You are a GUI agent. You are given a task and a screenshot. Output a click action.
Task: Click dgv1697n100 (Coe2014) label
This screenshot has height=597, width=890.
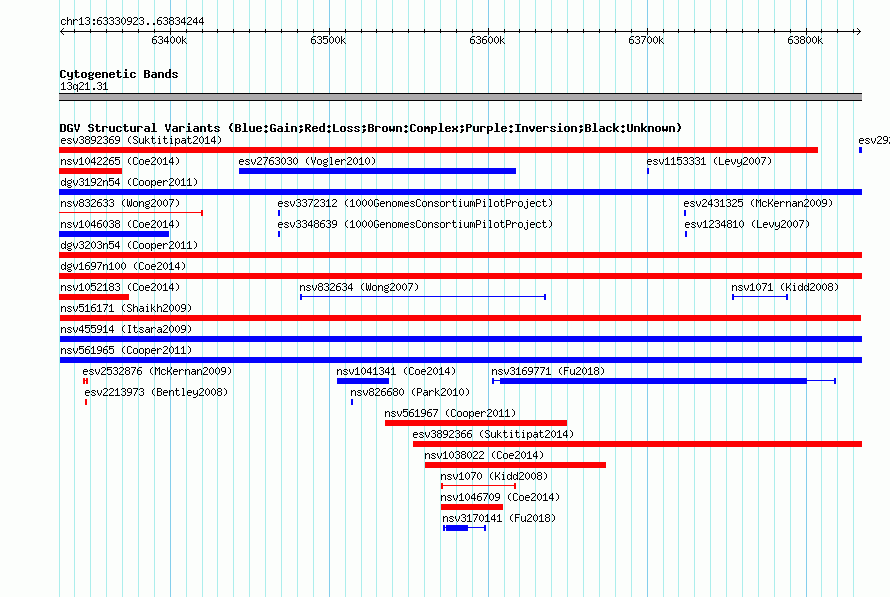click(123, 266)
